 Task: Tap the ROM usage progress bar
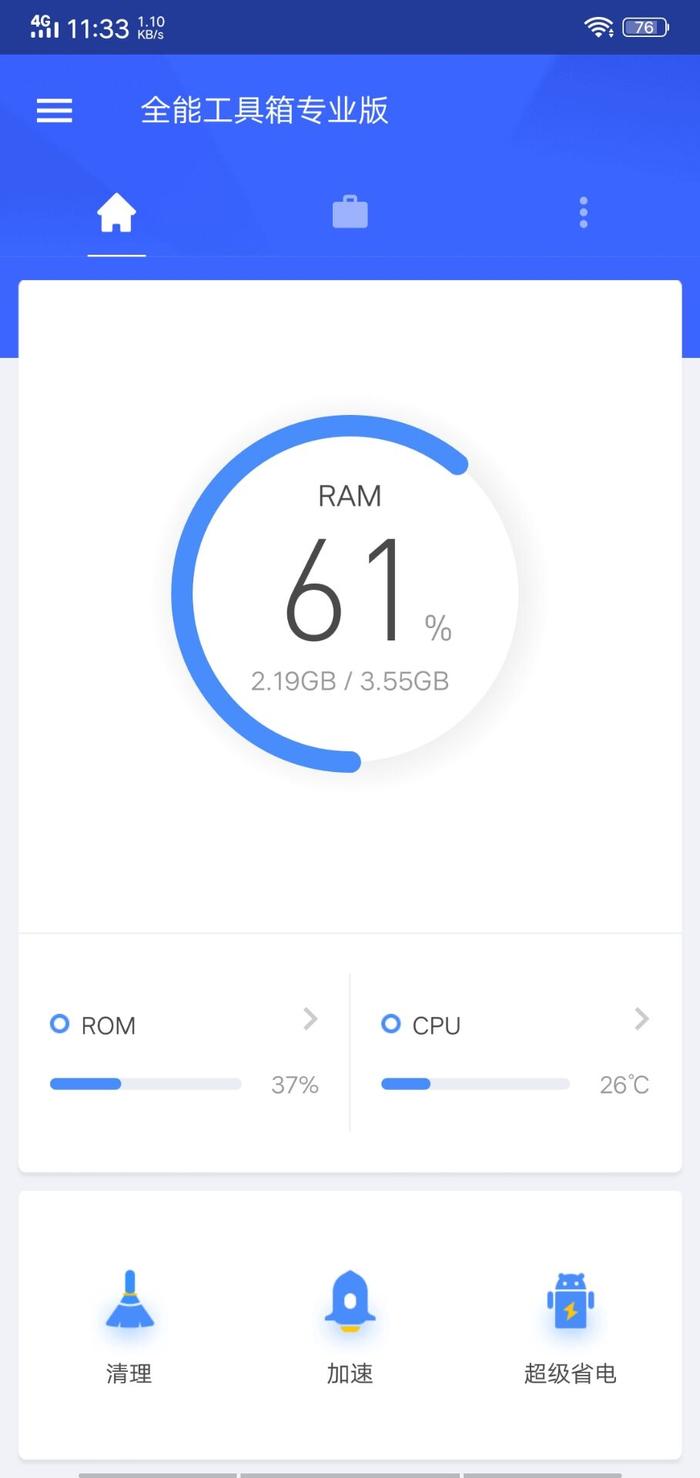point(146,1084)
